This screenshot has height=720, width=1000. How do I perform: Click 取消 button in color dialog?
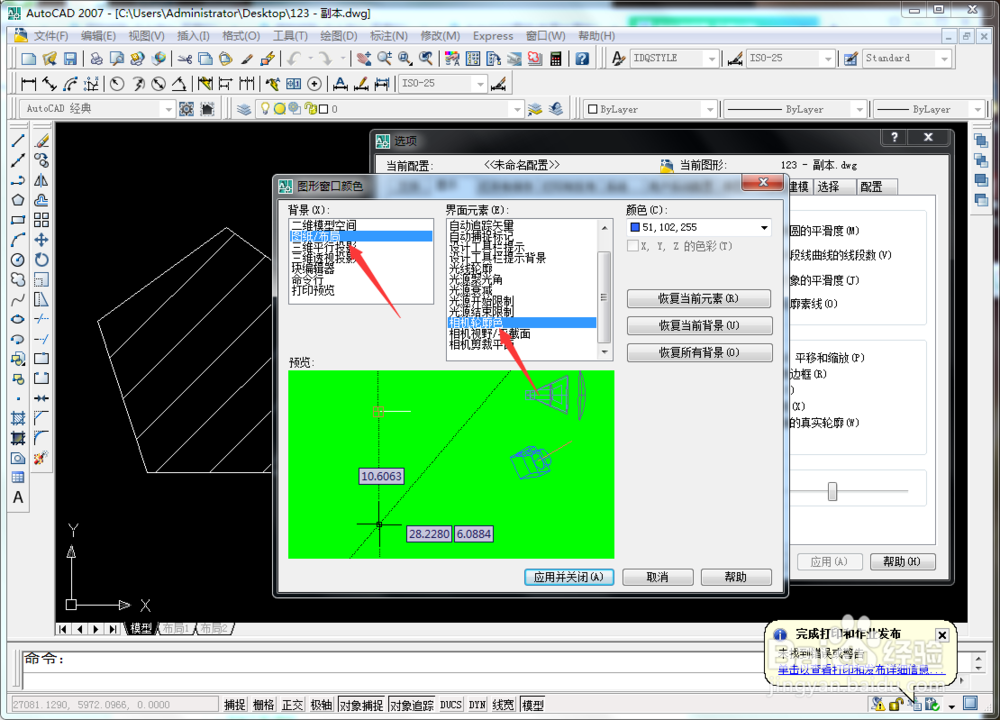(658, 577)
